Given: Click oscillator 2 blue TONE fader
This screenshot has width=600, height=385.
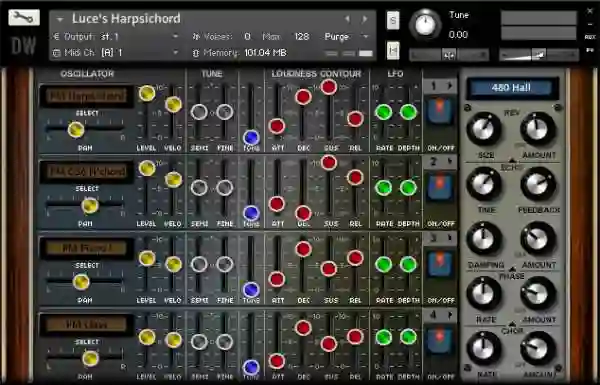Looking at the screenshot, I should tap(251, 213).
